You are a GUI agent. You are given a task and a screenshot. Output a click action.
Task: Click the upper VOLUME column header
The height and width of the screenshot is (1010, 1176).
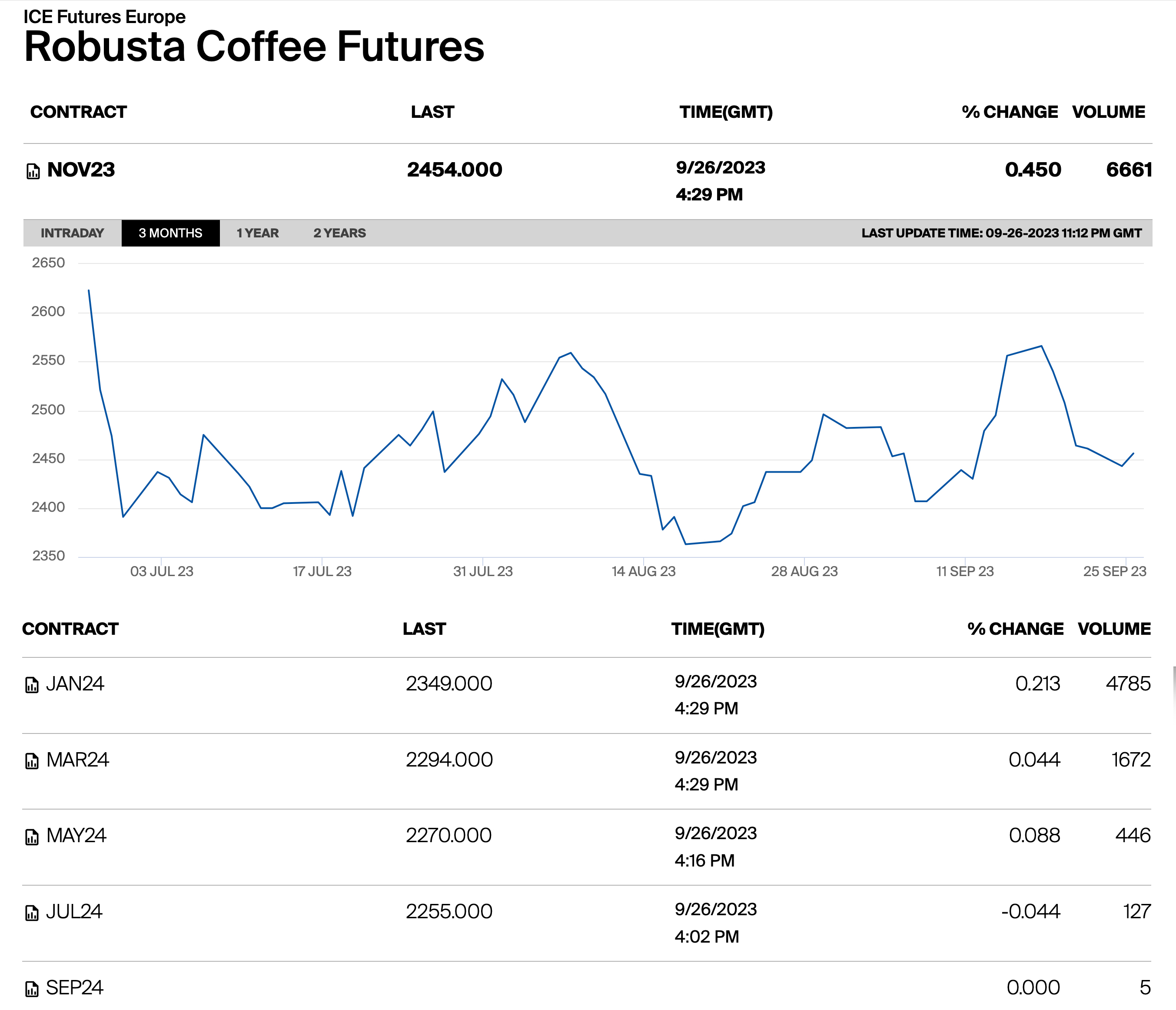click(1109, 113)
